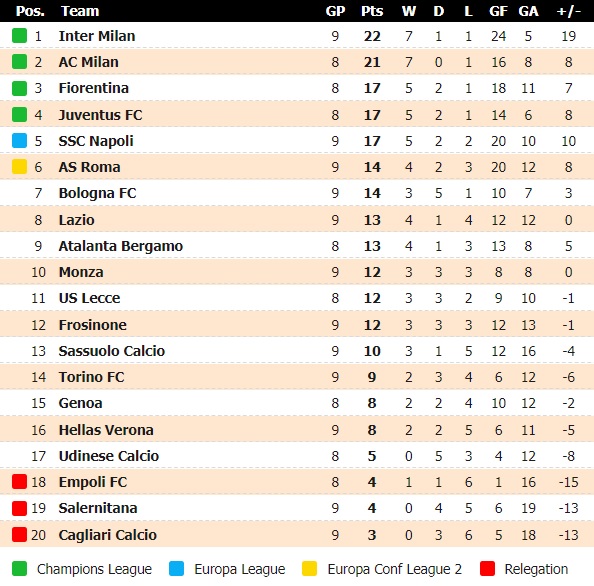Select the Sassuolo Calcio team name
Image resolution: width=594 pixels, height=586 pixels.
pos(112,351)
